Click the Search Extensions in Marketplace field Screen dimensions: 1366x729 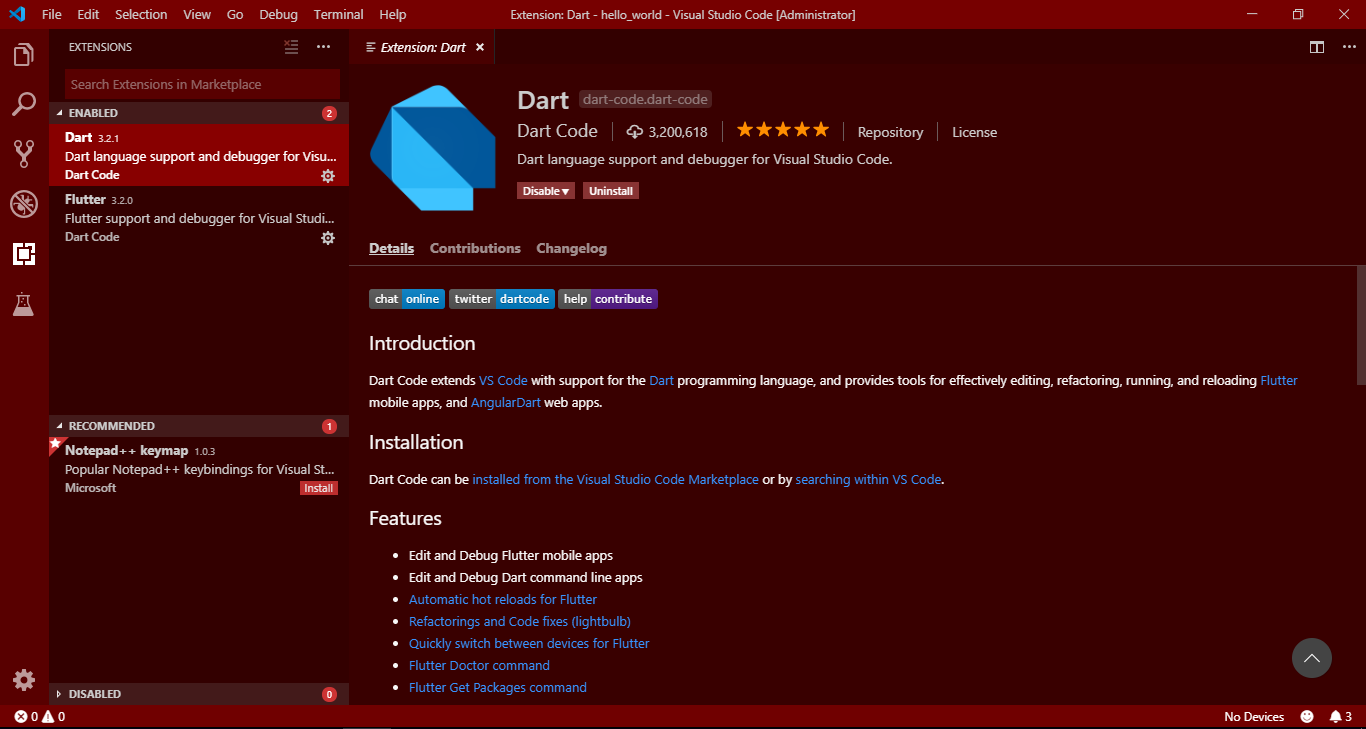(x=200, y=84)
